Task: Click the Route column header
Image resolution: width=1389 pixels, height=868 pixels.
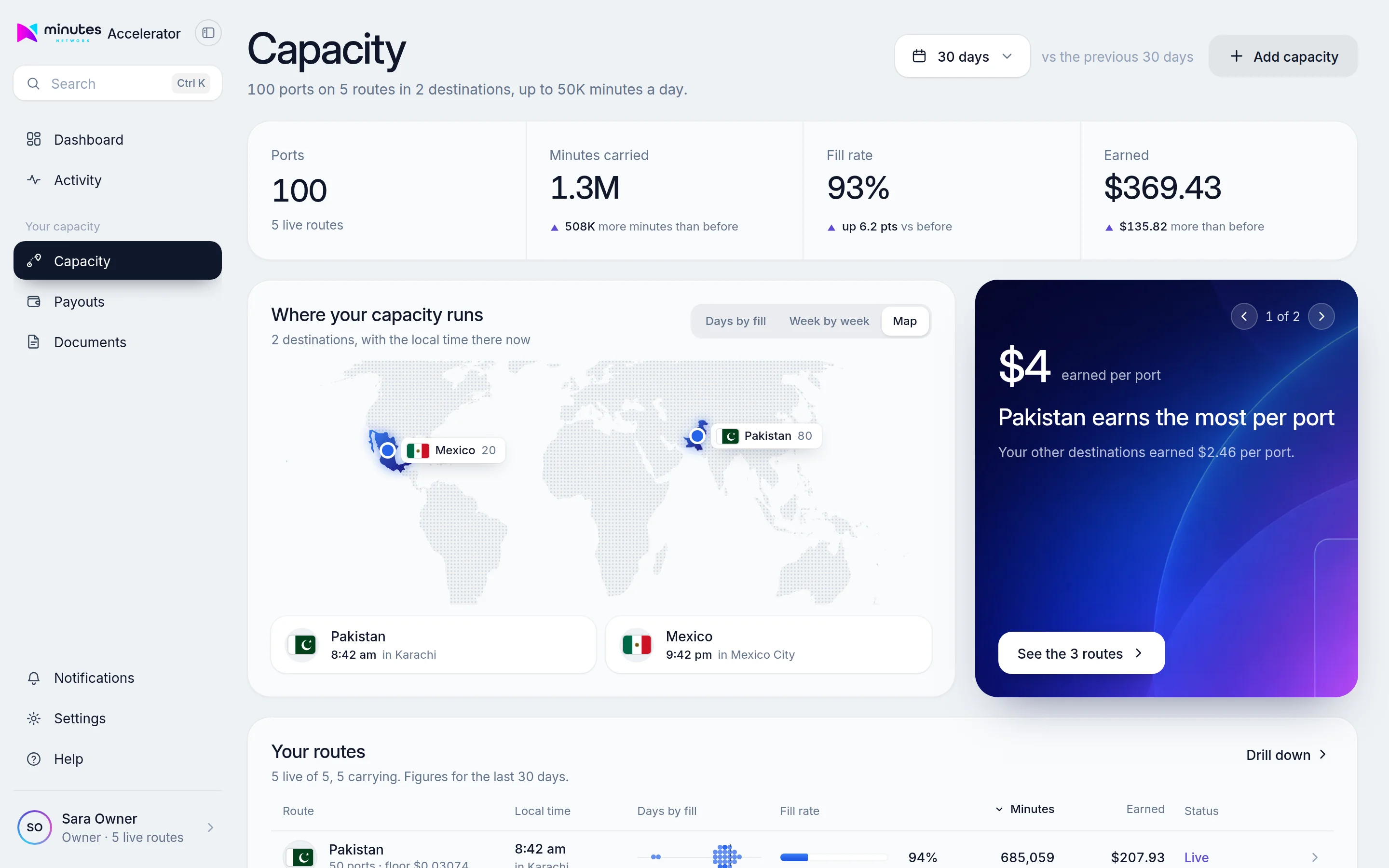Action: 298,811
